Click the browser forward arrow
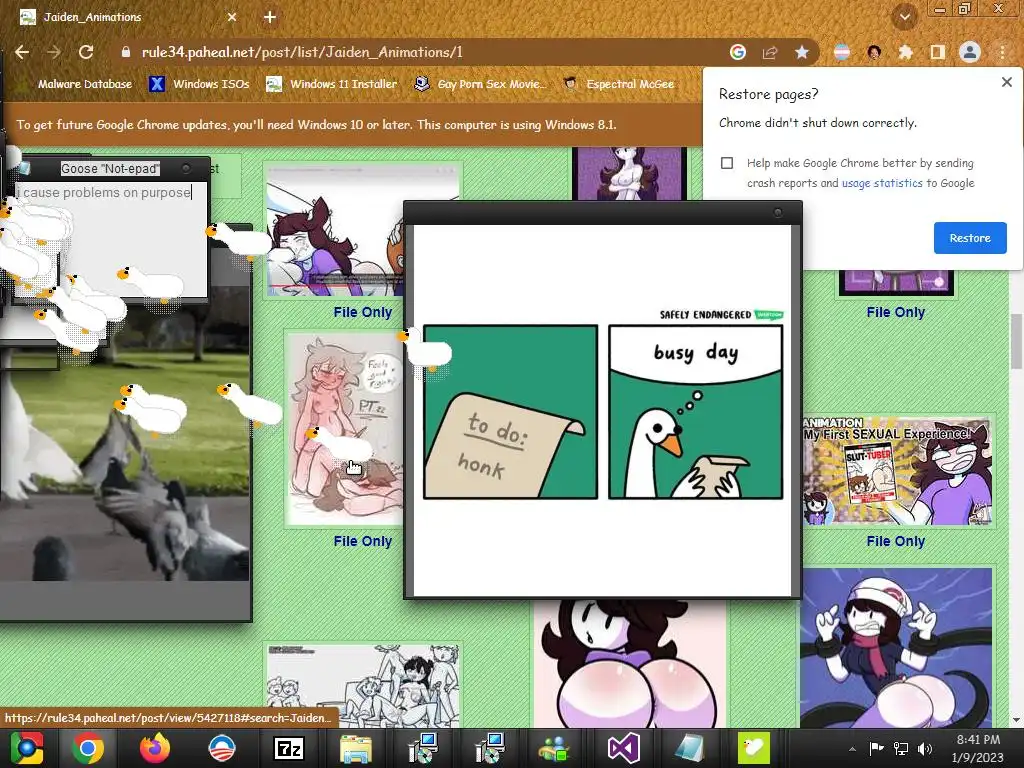This screenshot has width=1024, height=768. (x=54, y=52)
